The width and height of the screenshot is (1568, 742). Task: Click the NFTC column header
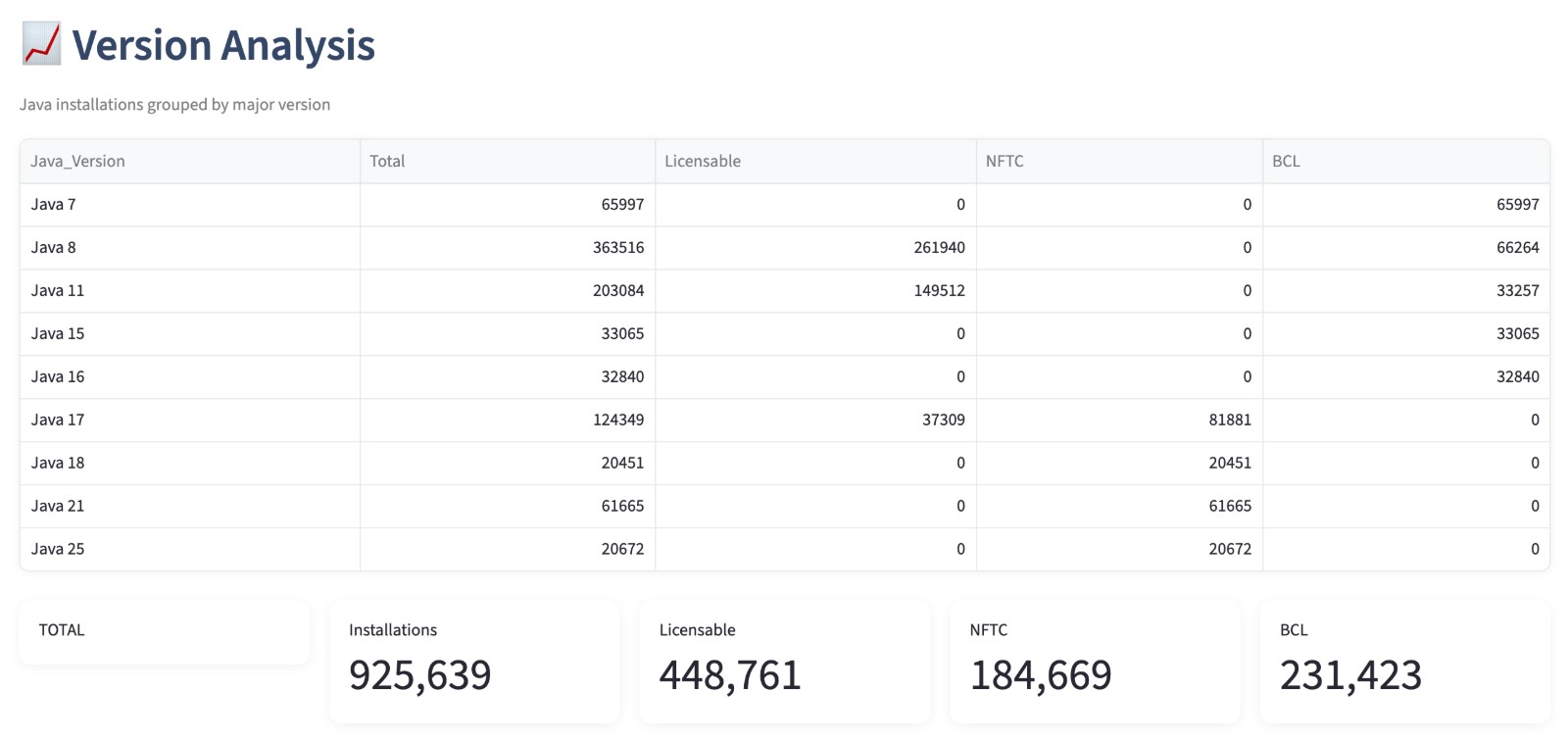pos(1119,161)
